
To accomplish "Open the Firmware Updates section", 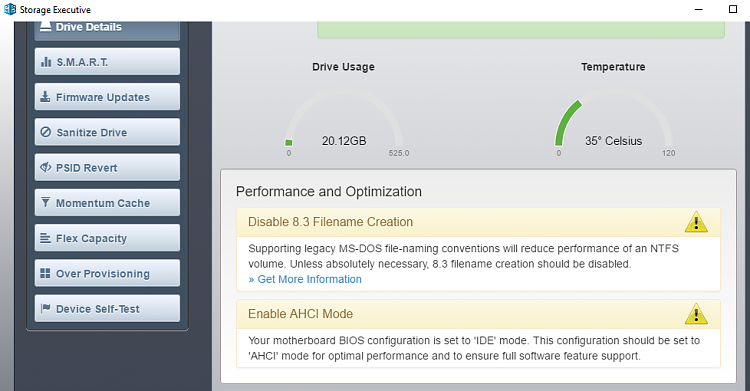I will click(x=107, y=97).
